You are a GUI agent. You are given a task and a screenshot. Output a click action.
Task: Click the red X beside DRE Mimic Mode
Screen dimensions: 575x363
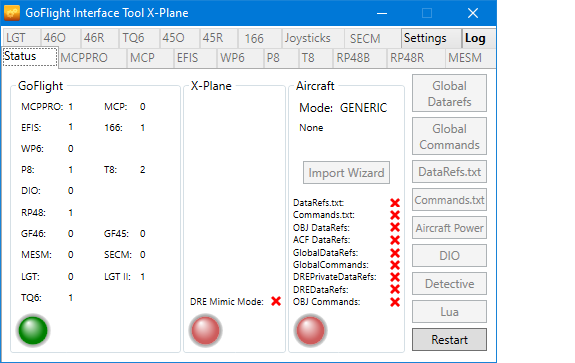tap(276, 301)
